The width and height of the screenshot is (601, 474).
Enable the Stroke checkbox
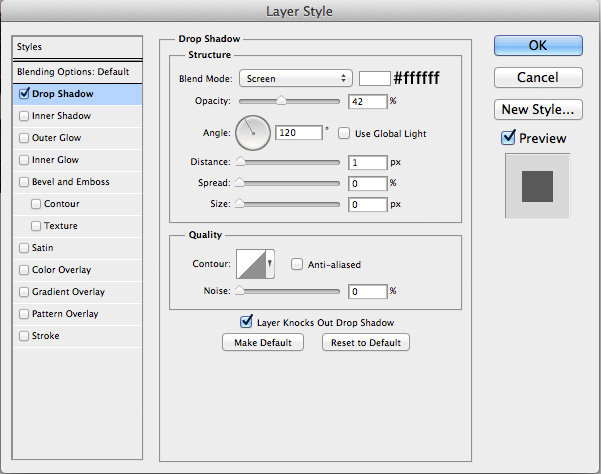tap(24, 336)
